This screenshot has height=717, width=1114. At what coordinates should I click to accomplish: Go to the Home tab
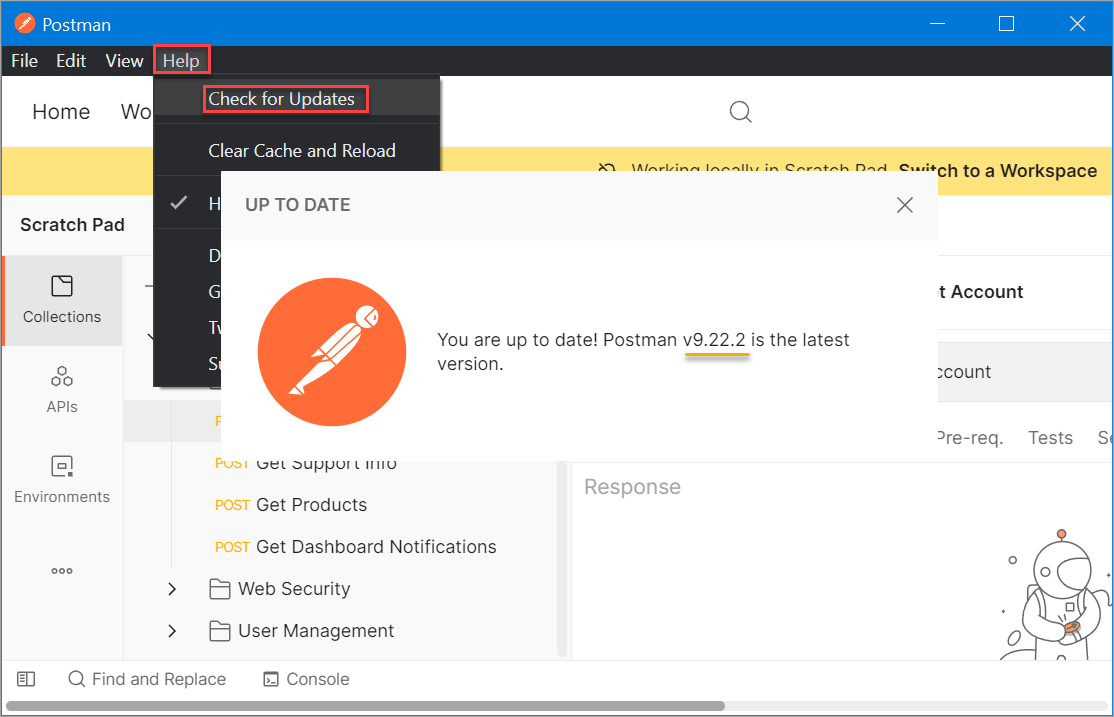[x=61, y=112]
